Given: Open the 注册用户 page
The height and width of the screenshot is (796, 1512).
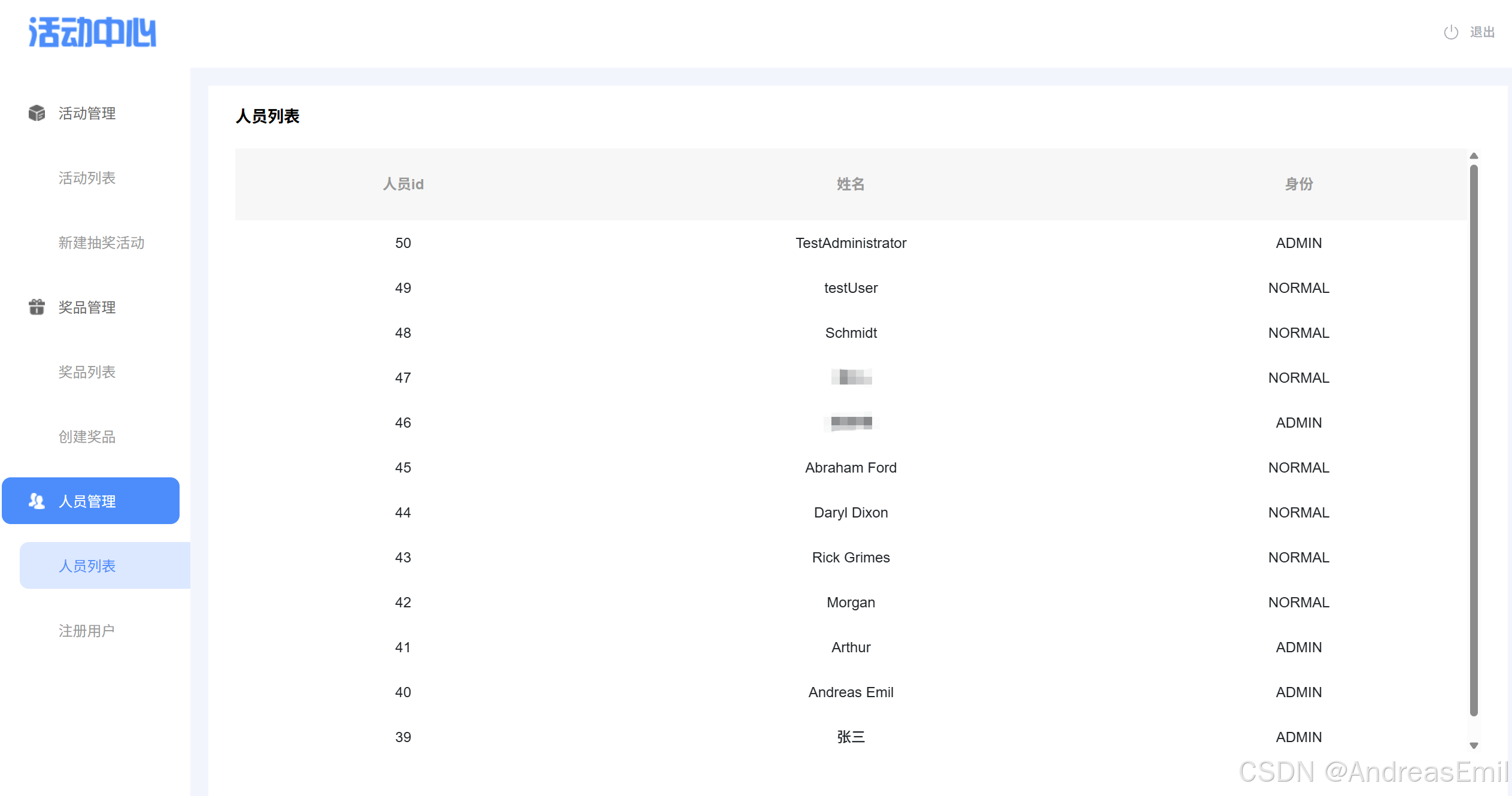Looking at the screenshot, I should coord(87,631).
